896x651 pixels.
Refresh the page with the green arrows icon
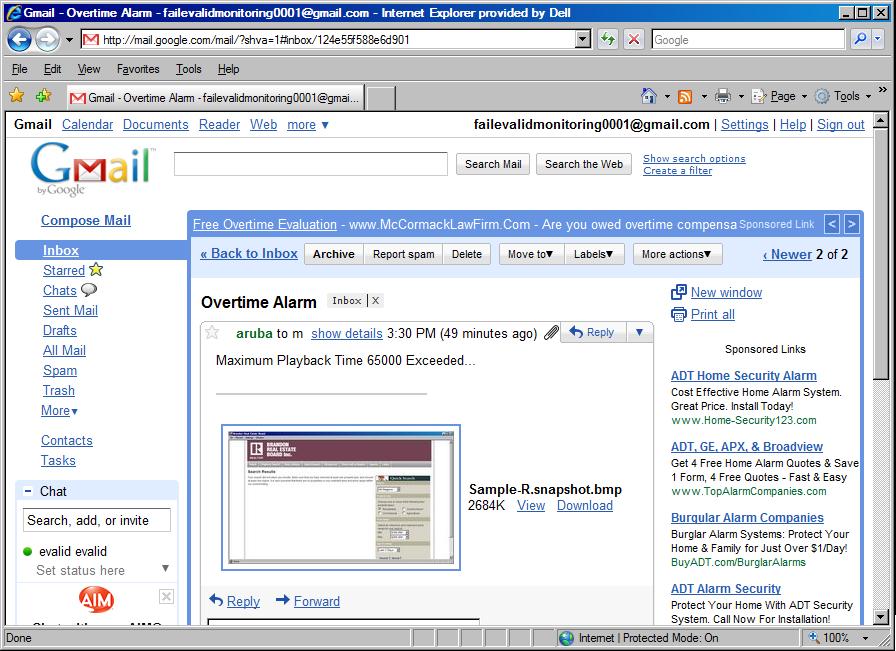pos(608,39)
